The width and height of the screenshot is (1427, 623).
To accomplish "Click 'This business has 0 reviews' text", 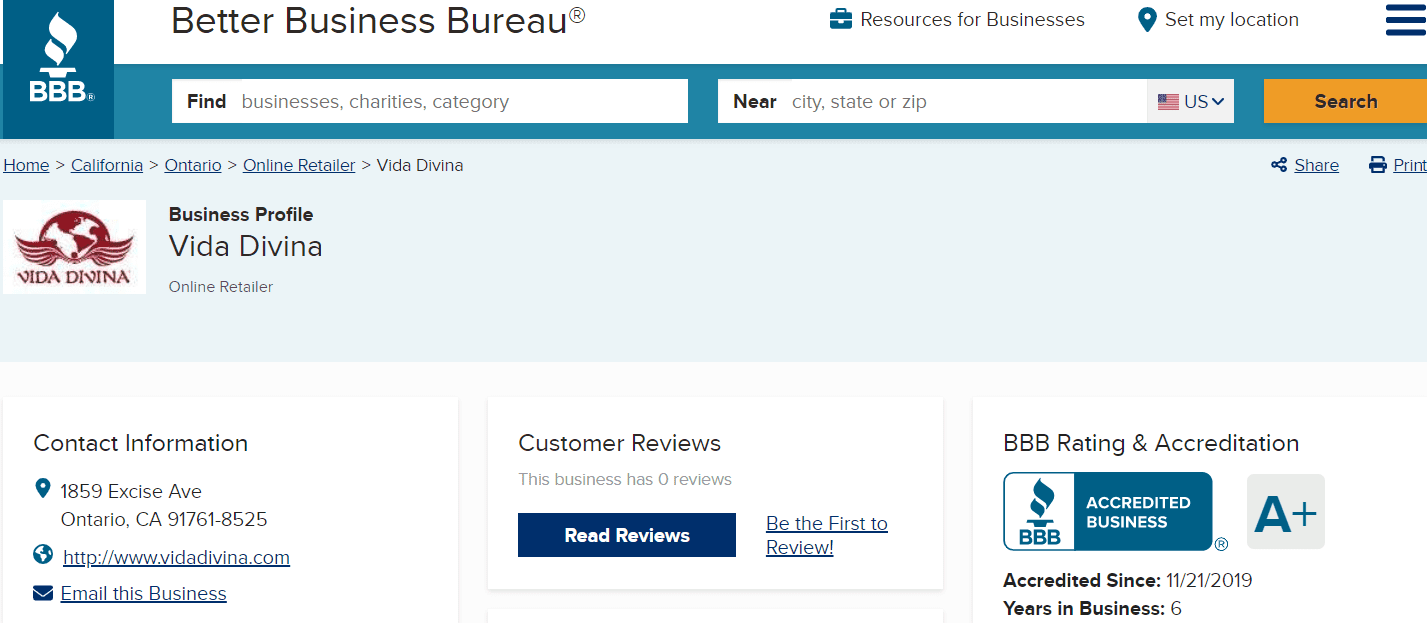I will pyautogui.click(x=625, y=479).
